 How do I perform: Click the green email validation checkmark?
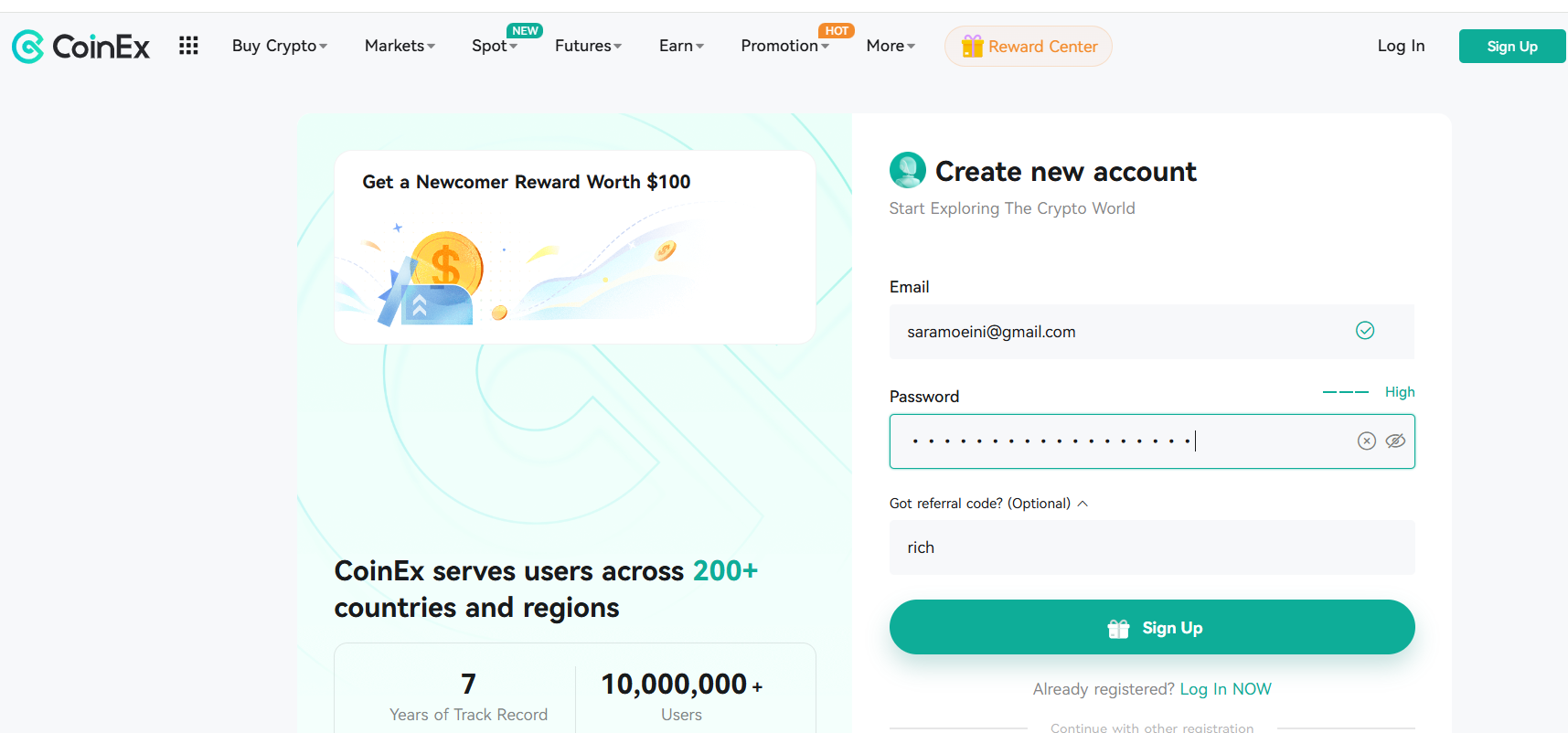1364,331
